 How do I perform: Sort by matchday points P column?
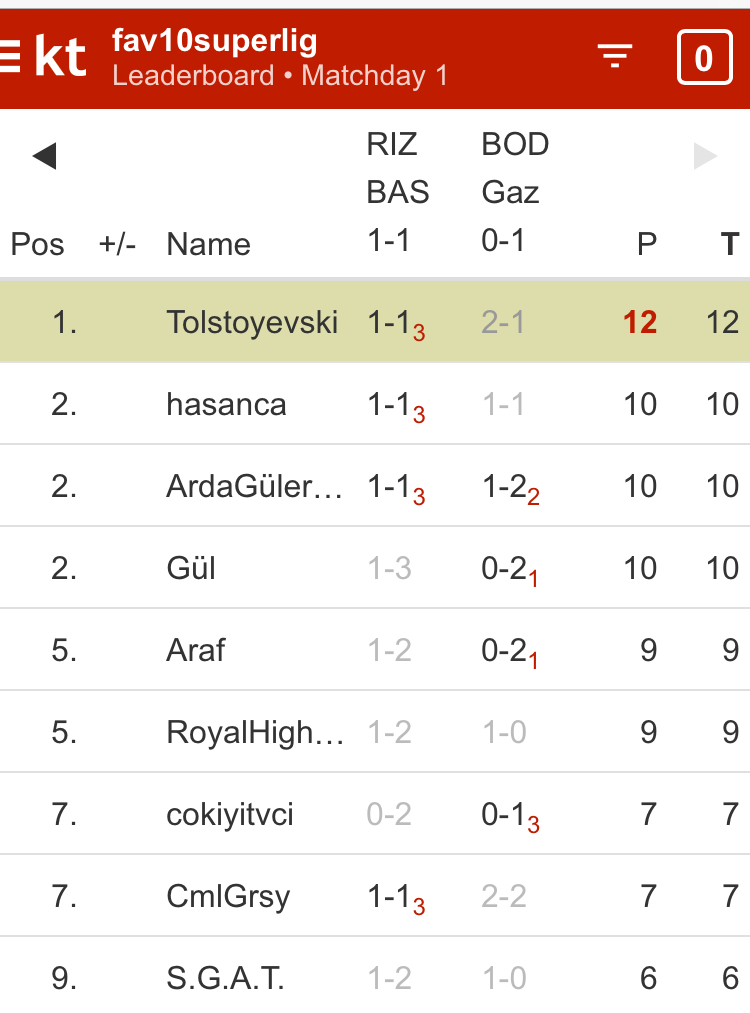point(647,244)
